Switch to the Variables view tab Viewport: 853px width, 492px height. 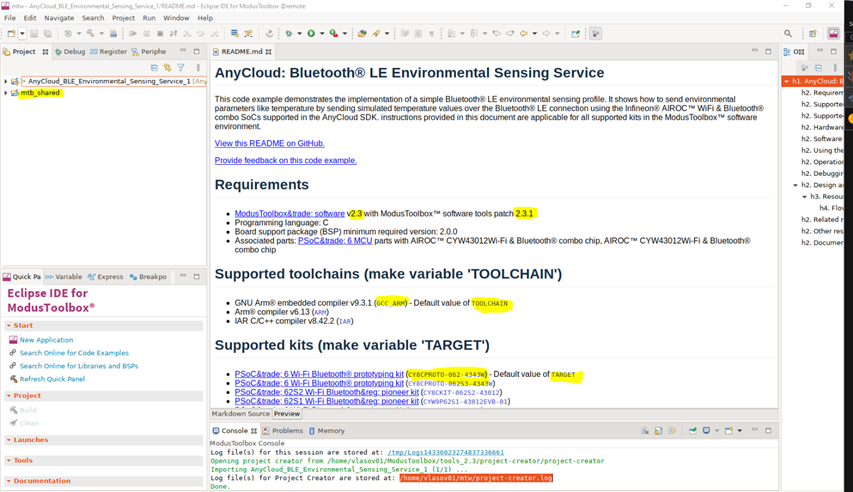pyautogui.click(x=64, y=277)
